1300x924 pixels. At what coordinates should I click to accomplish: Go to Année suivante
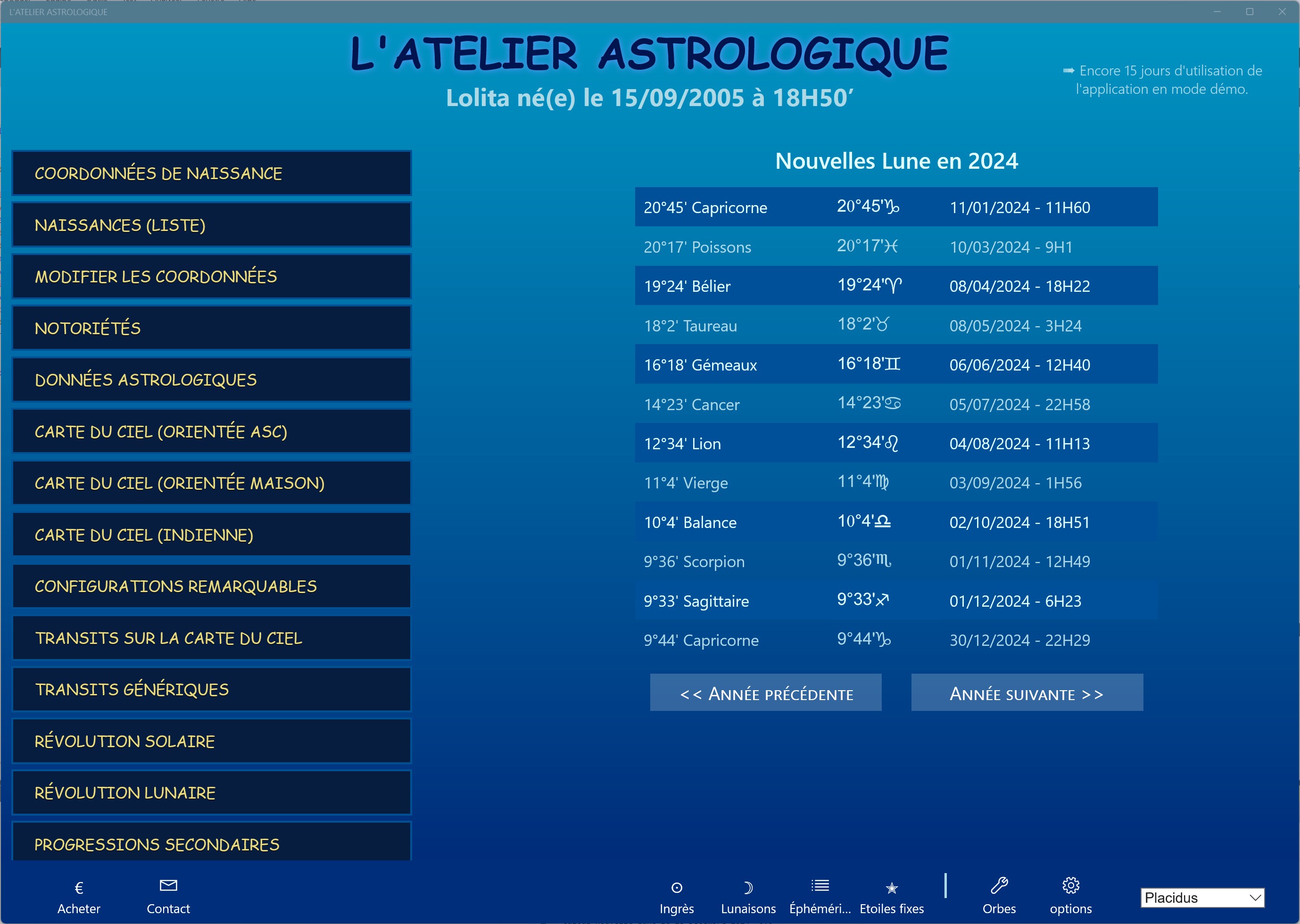pos(1027,693)
